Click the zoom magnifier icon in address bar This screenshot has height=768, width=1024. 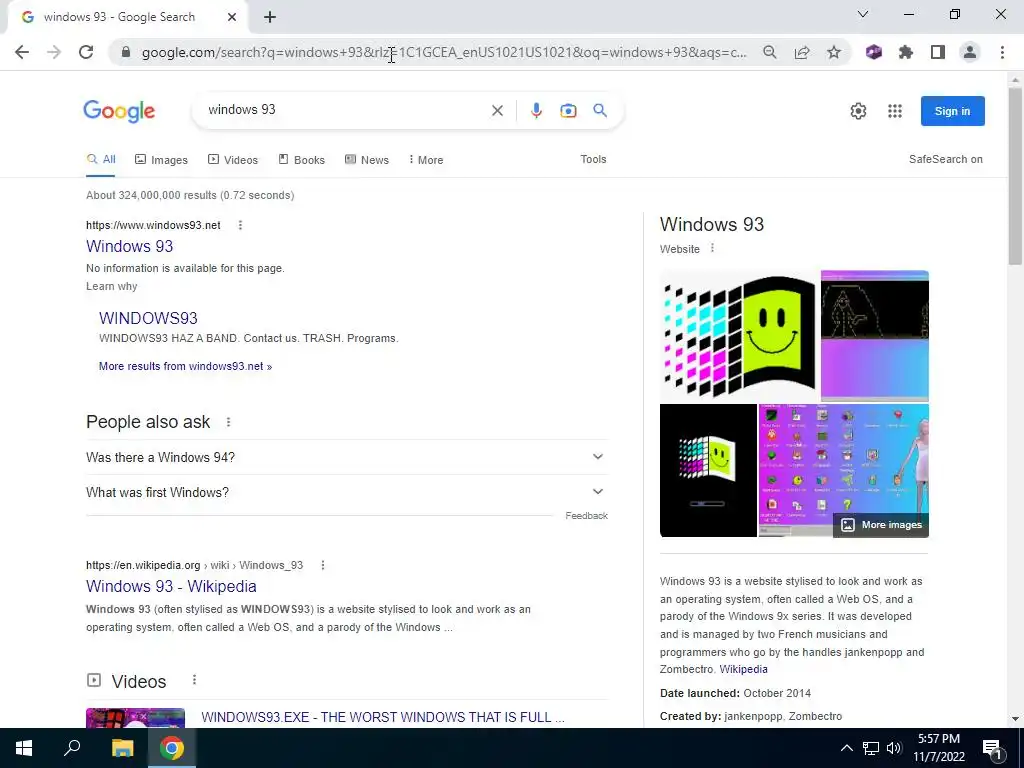770,52
